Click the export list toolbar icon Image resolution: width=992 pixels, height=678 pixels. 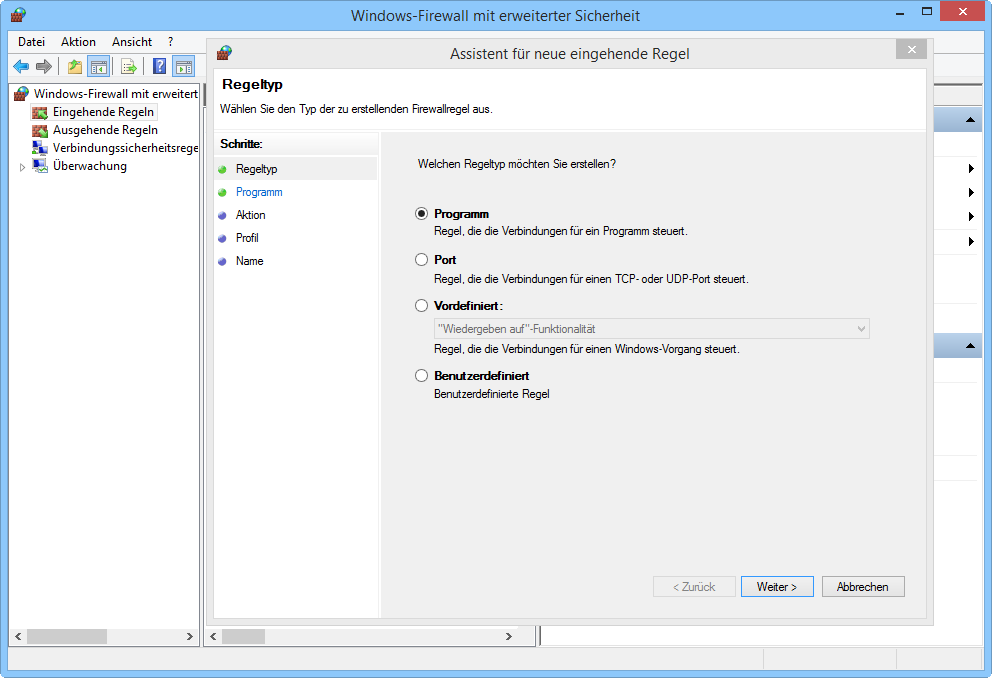tap(129, 66)
